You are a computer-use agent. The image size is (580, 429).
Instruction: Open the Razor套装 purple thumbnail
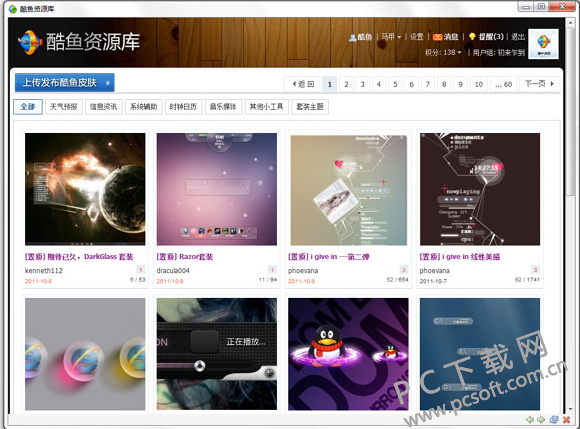tap(217, 189)
